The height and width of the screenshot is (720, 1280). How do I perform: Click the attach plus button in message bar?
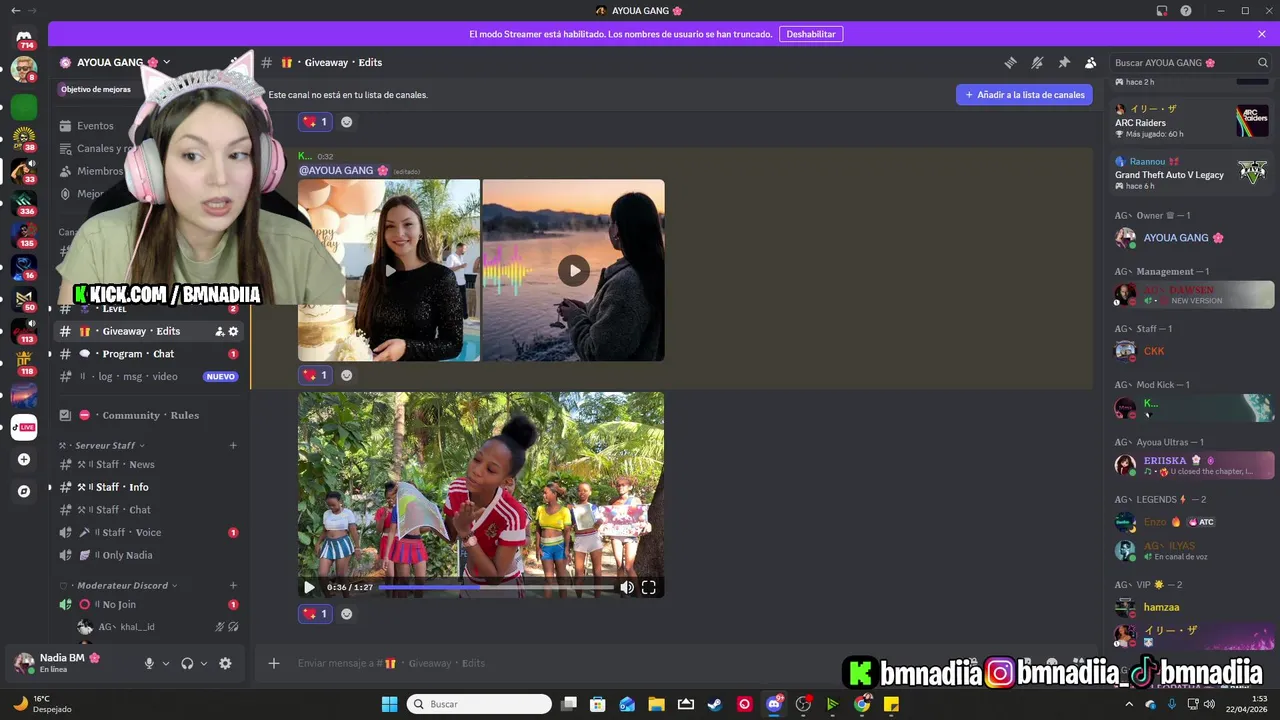pos(274,663)
